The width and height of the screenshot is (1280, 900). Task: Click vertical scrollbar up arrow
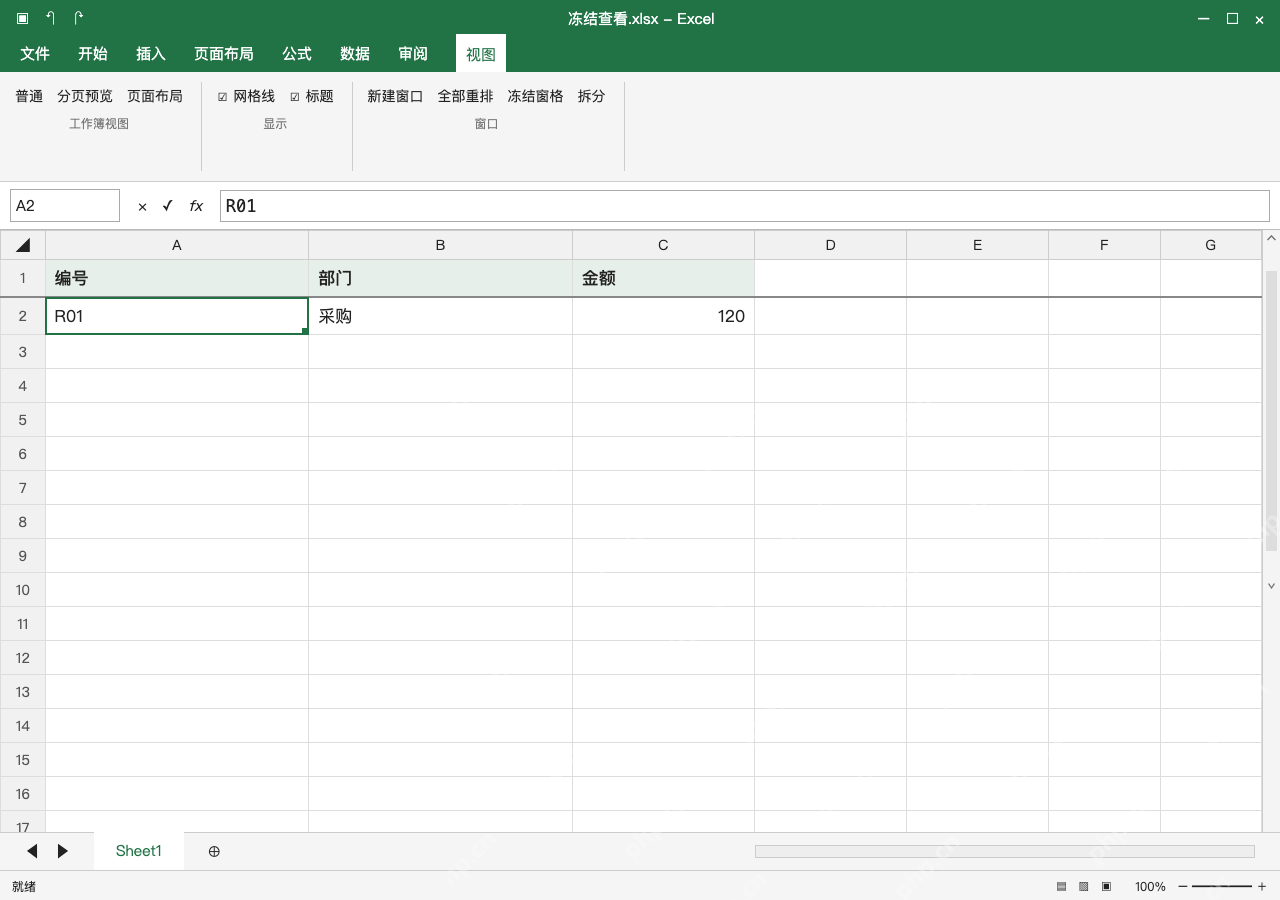[1272, 238]
